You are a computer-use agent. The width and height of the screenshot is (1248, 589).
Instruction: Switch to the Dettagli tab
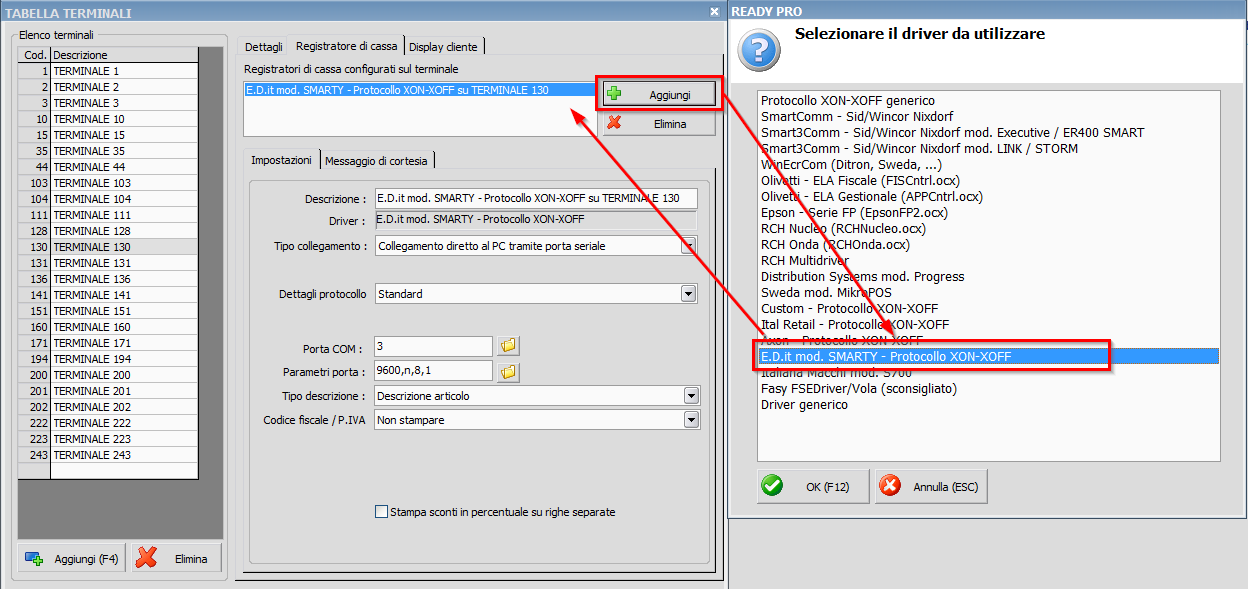click(264, 46)
